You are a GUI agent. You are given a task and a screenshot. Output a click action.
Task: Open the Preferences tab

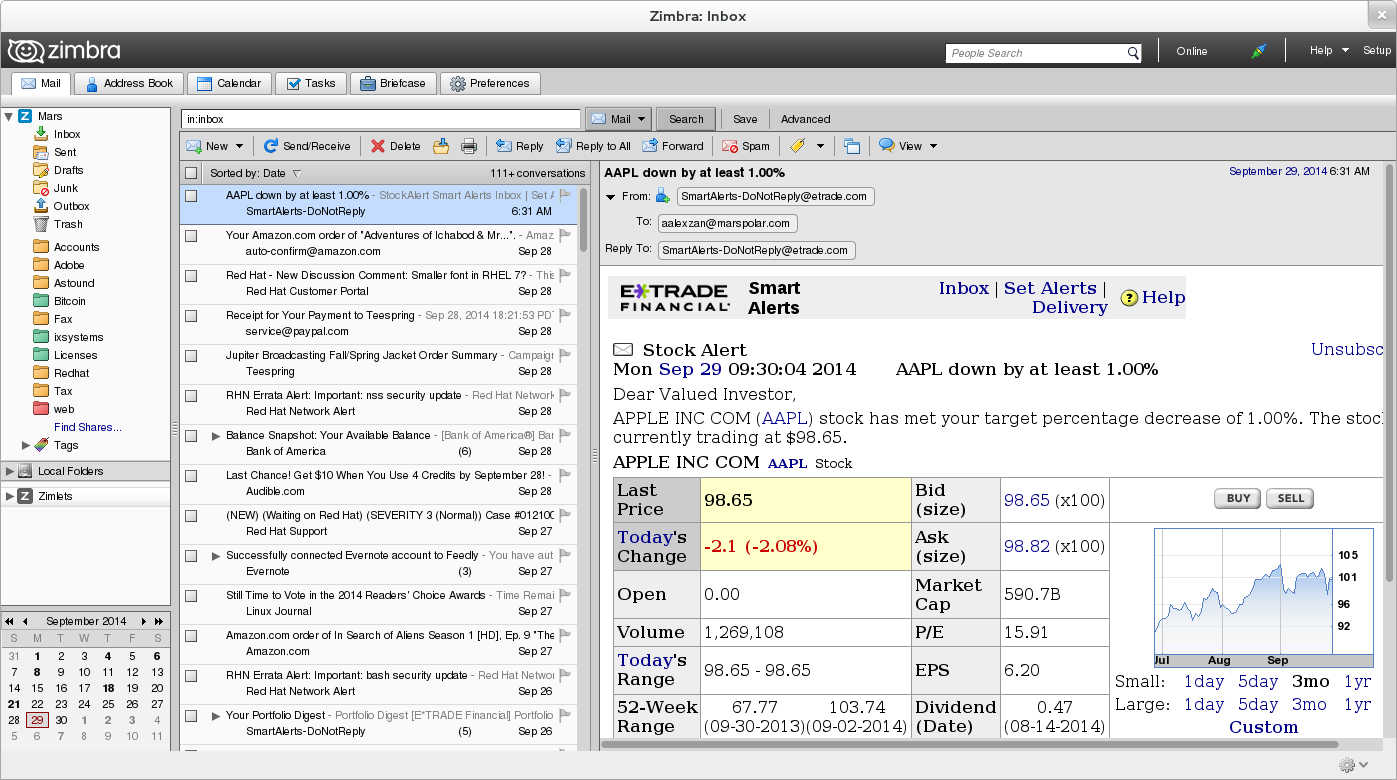point(489,83)
